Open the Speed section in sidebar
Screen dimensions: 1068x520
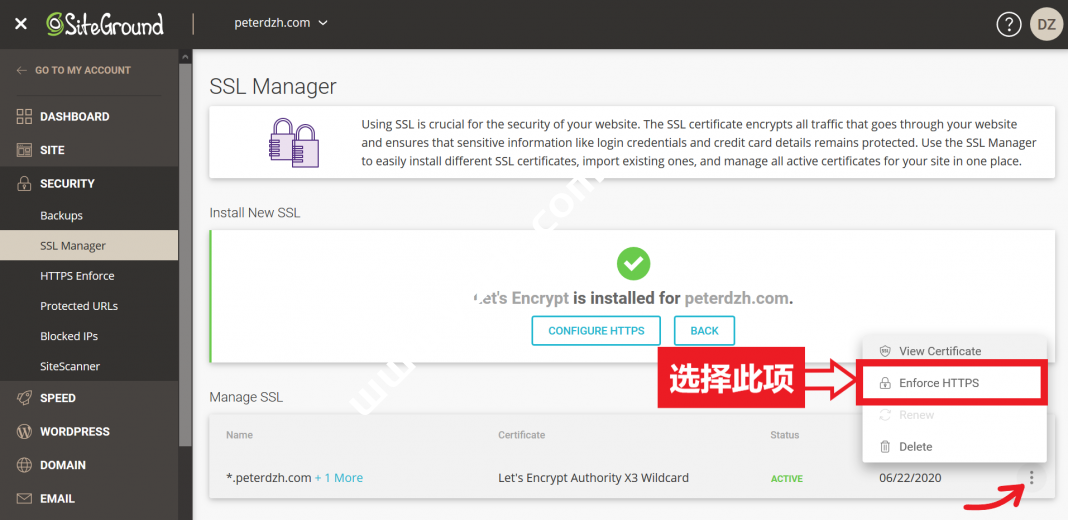click(57, 398)
